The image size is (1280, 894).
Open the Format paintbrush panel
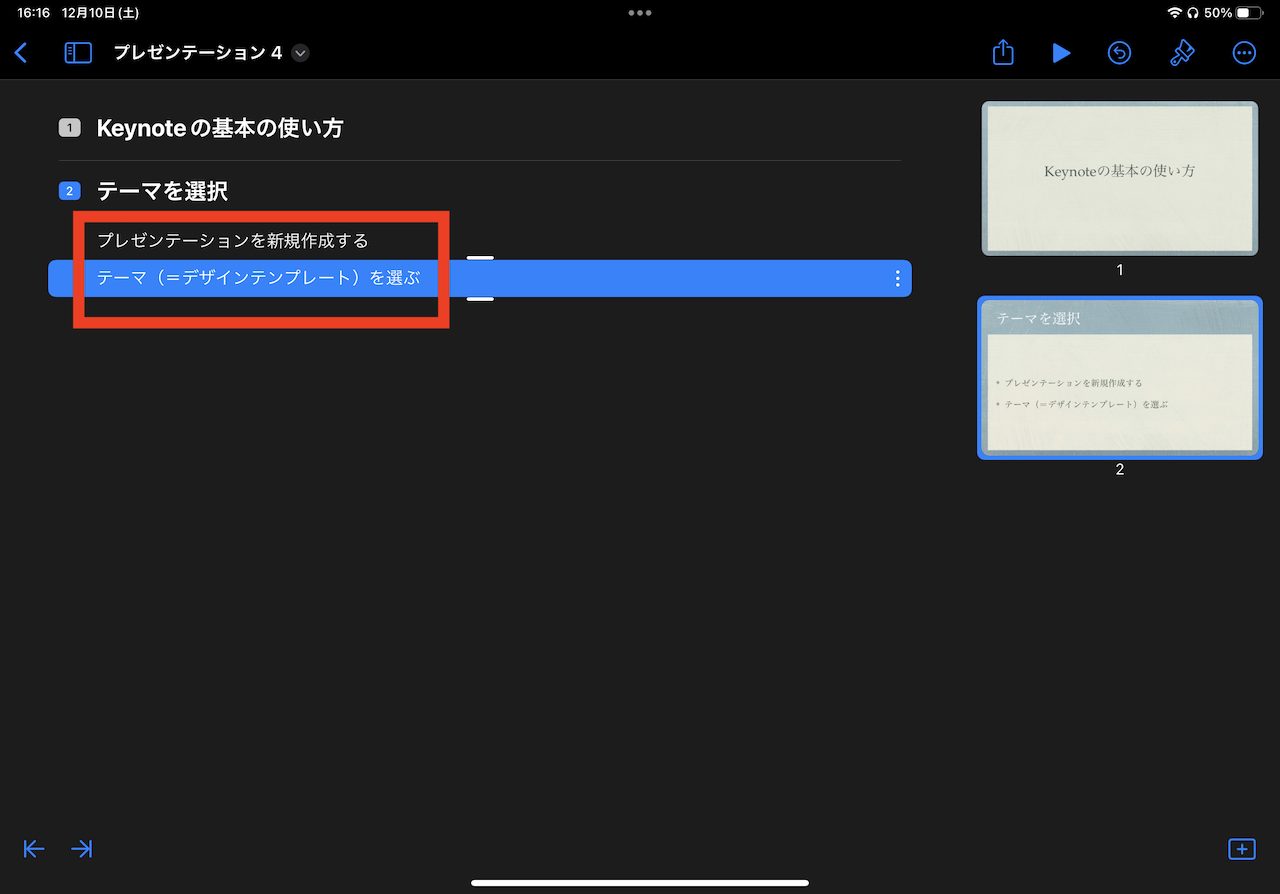click(1182, 53)
